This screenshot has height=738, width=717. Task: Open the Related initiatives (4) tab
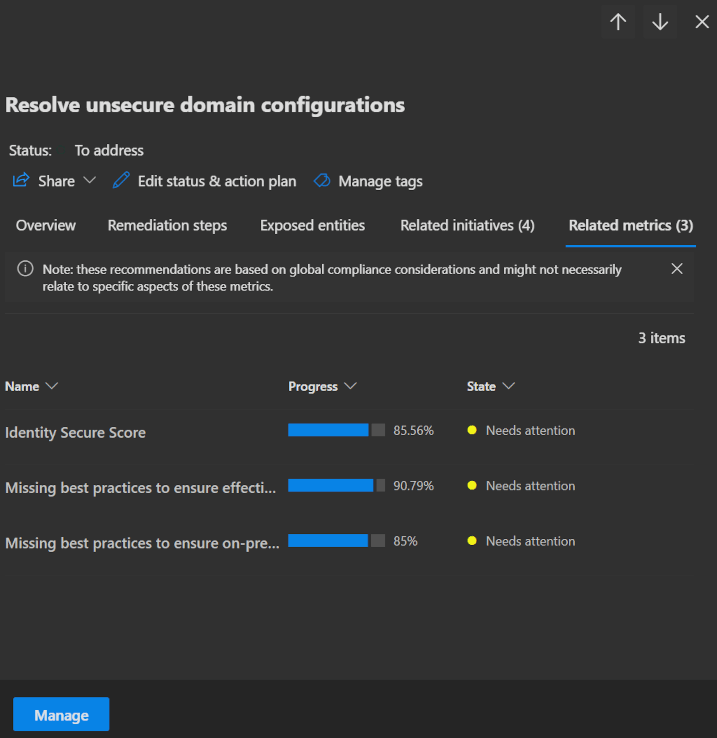click(467, 226)
